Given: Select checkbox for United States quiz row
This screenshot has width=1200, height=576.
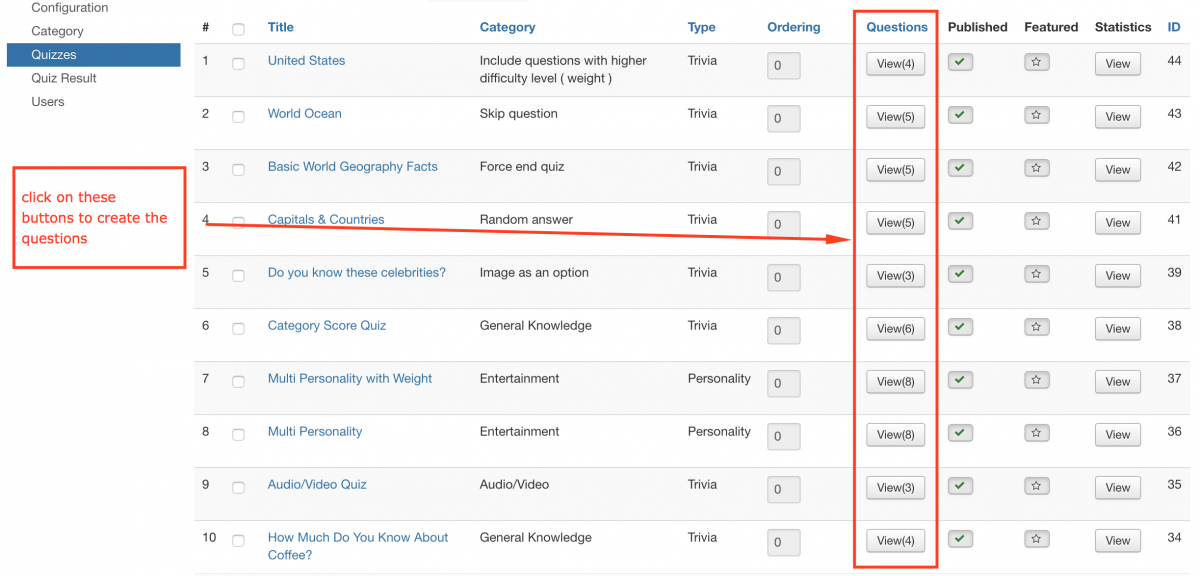Looking at the screenshot, I should 238,64.
